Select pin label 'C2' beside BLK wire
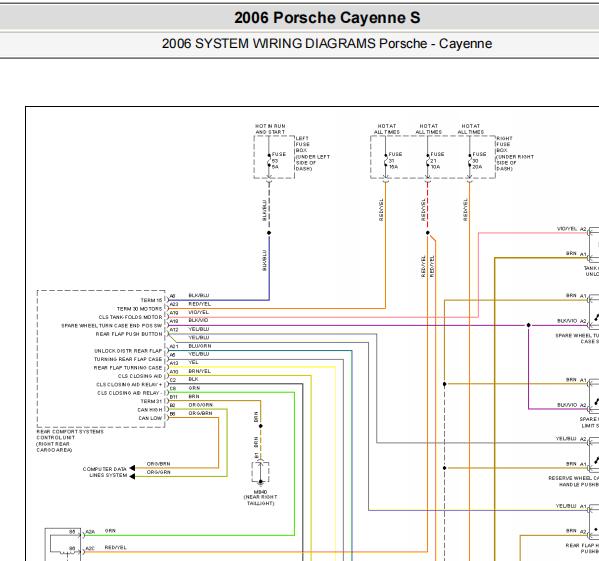Viewport: 599px width, 561px height. coord(173,380)
